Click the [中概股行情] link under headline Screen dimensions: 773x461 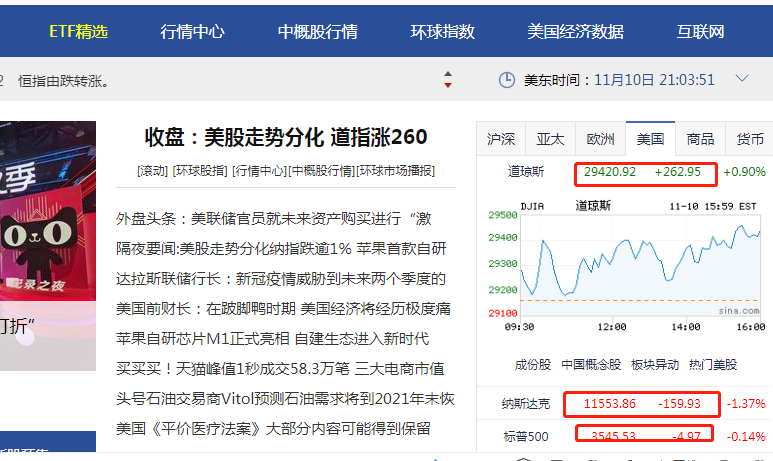pos(321,171)
